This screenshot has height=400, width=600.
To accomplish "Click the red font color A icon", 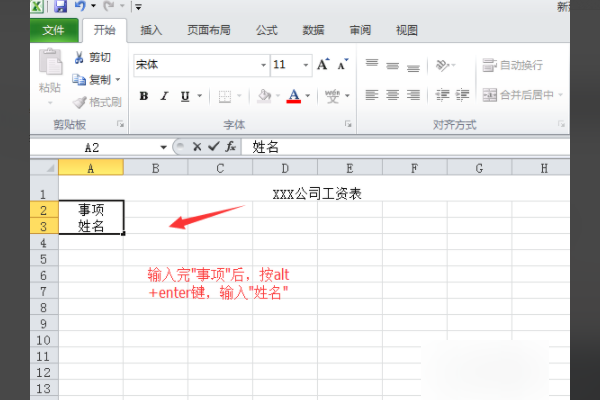I will [x=293, y=96].
